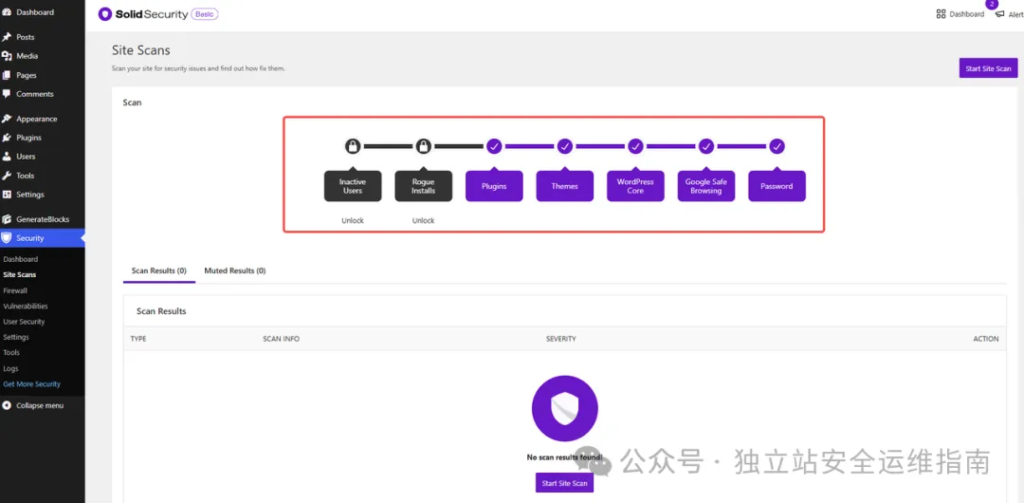Image resolution: width=1024 pixels, height=503 pixels.
Task: Switch to the Scan Results (0) tab
Action: [159, 270]
